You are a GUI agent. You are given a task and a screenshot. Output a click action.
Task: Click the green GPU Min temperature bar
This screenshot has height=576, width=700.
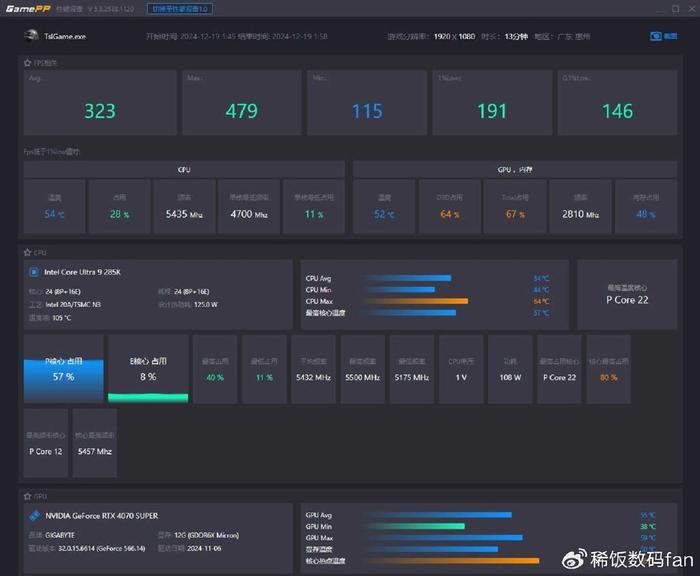tap(415, 526)
